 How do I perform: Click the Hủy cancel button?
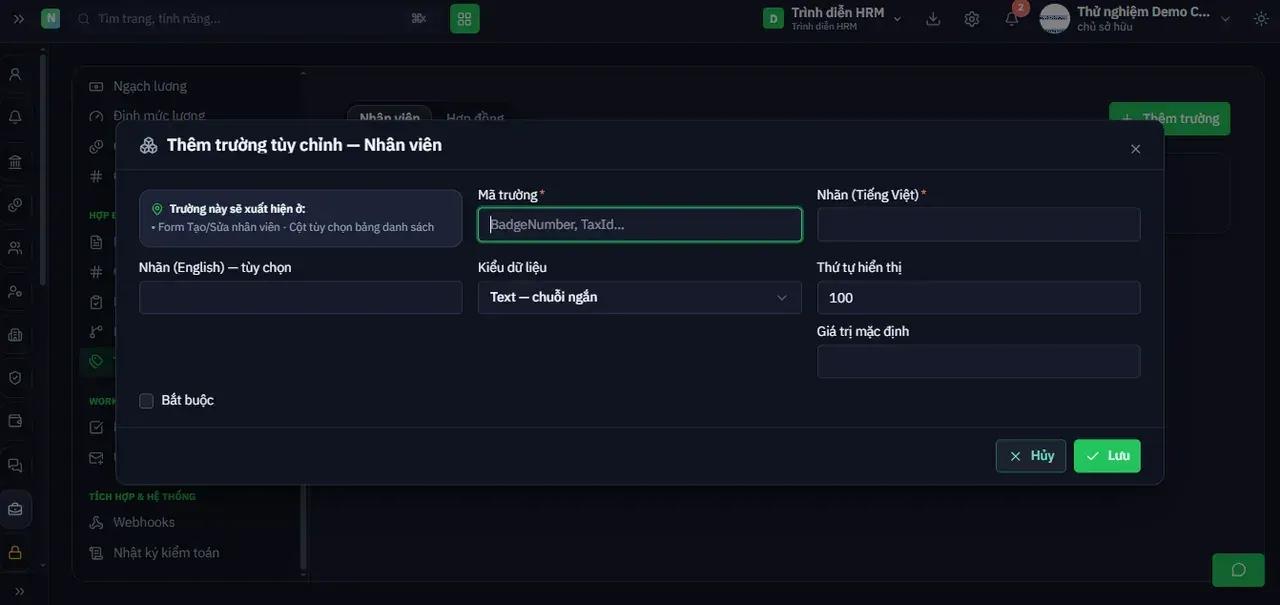point(1031,456)
